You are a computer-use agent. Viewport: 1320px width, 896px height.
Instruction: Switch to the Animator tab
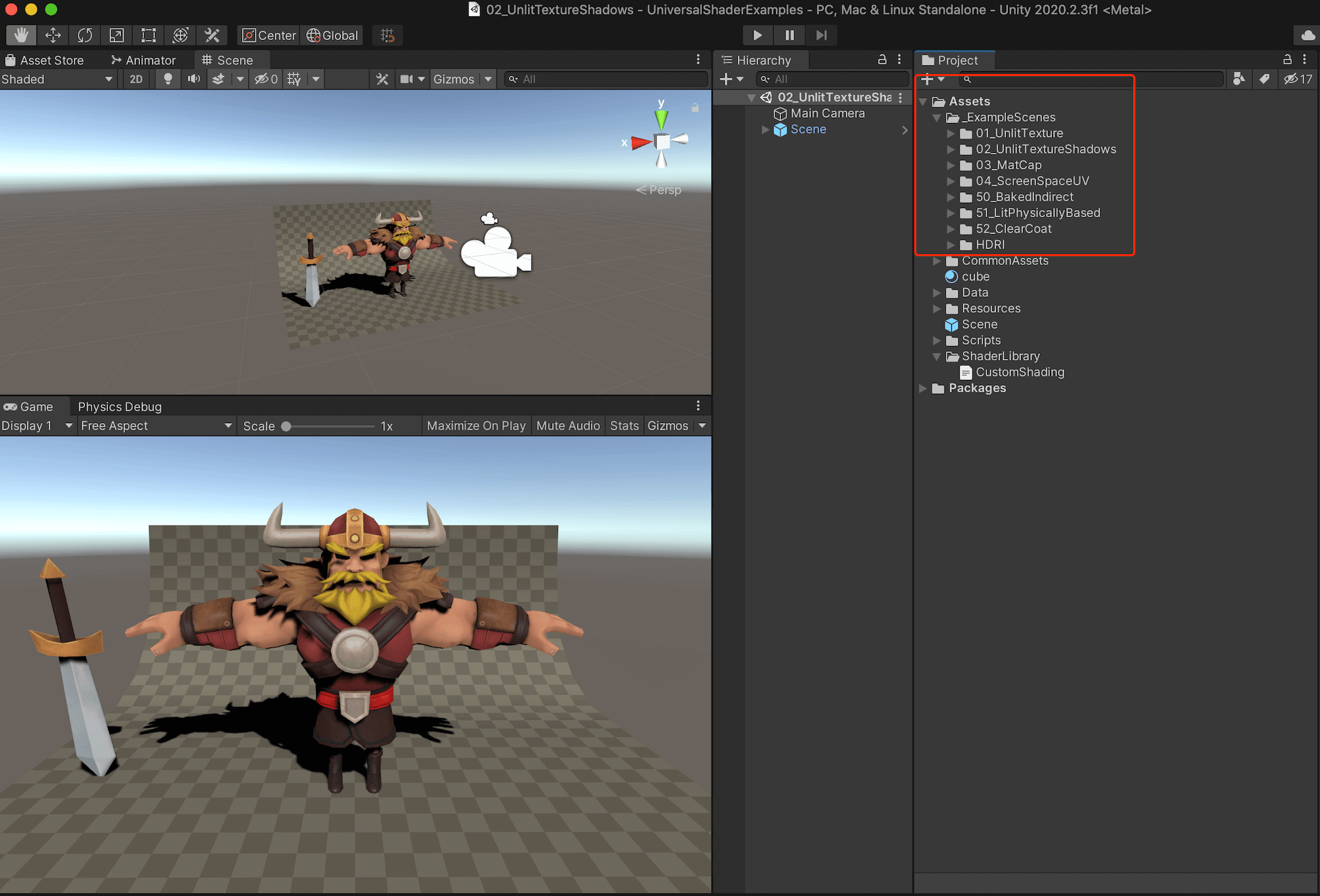tap(143, 60)
